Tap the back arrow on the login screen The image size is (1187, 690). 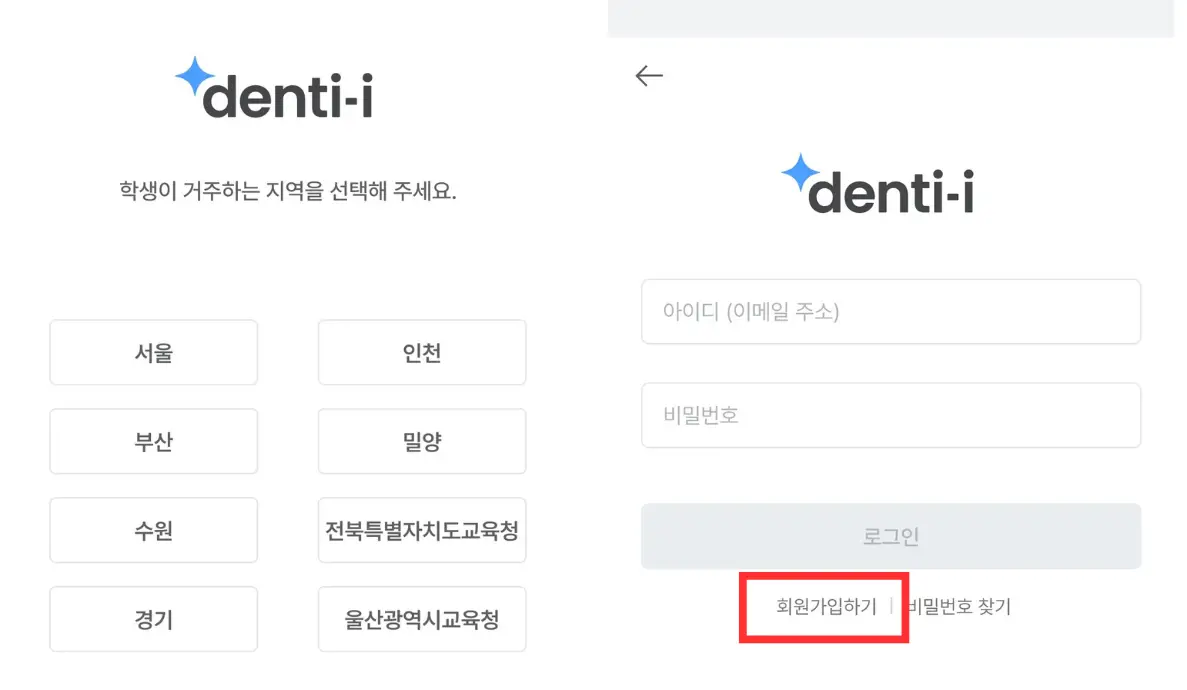(x=649, y=75)
